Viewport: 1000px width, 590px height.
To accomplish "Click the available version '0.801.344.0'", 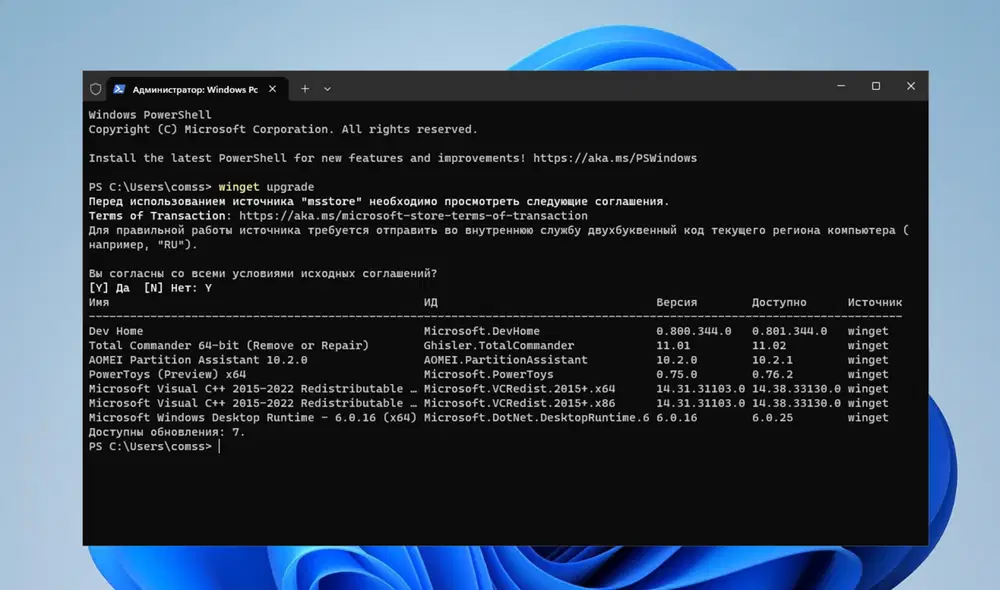I will point(789,331).
